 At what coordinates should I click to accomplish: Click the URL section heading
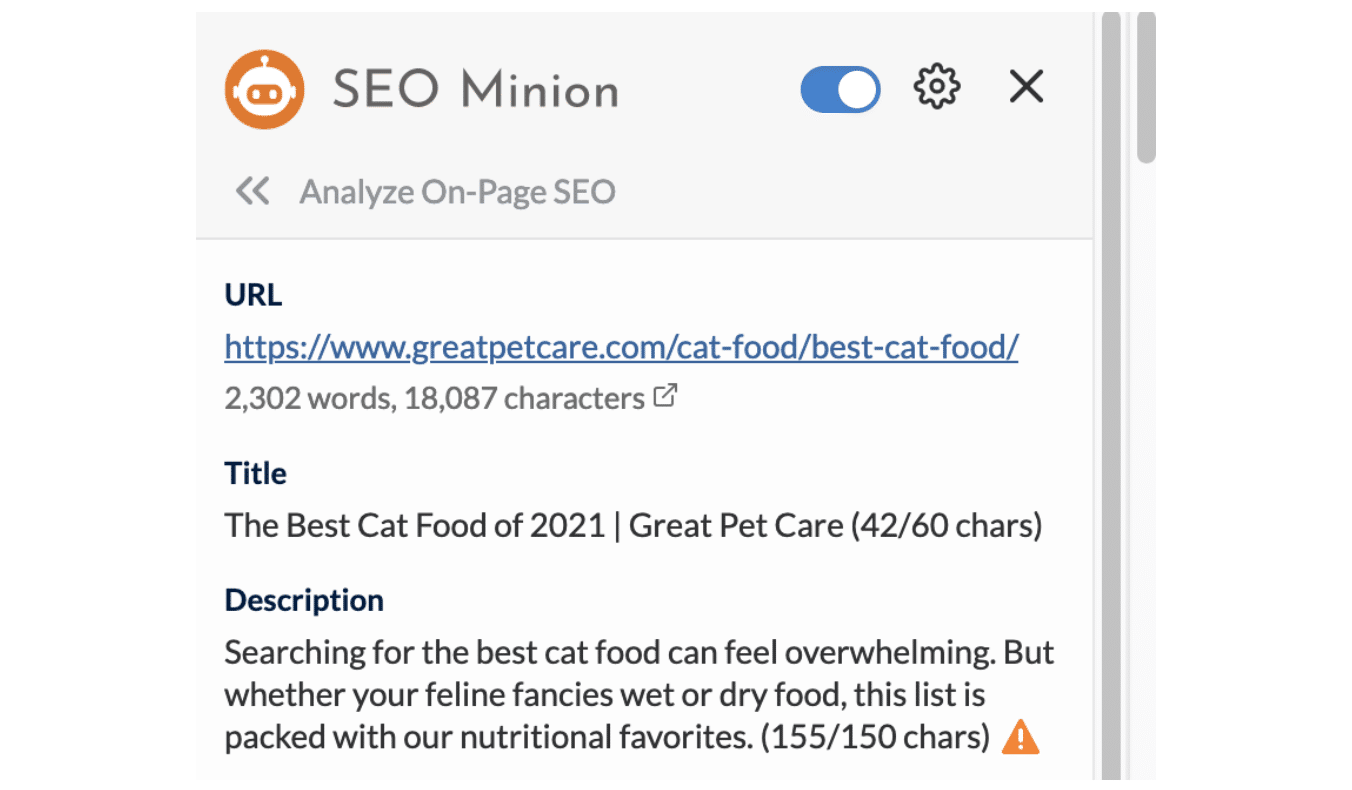(x=253, y=295)
